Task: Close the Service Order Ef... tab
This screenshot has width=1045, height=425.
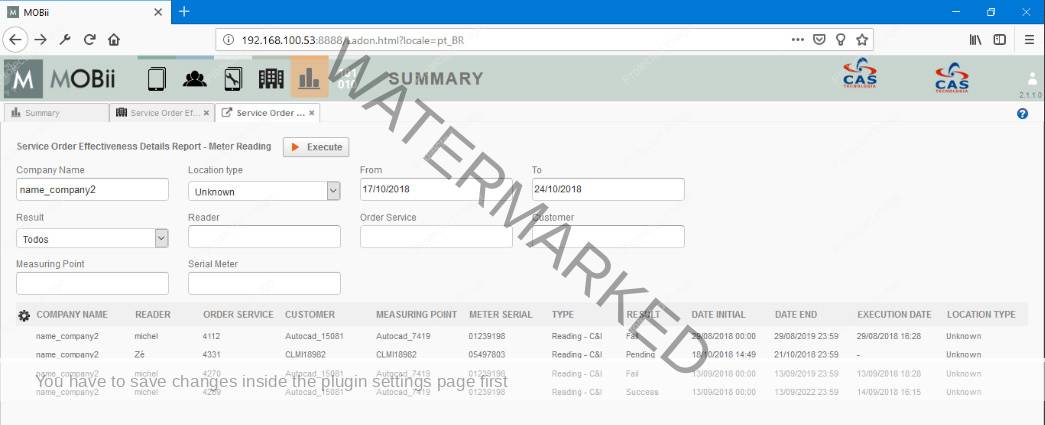Action: 207,113
